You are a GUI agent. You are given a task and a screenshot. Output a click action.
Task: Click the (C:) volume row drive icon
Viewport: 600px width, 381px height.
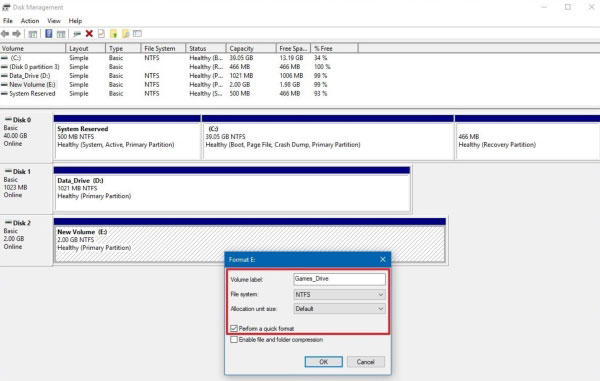[5, 58]
